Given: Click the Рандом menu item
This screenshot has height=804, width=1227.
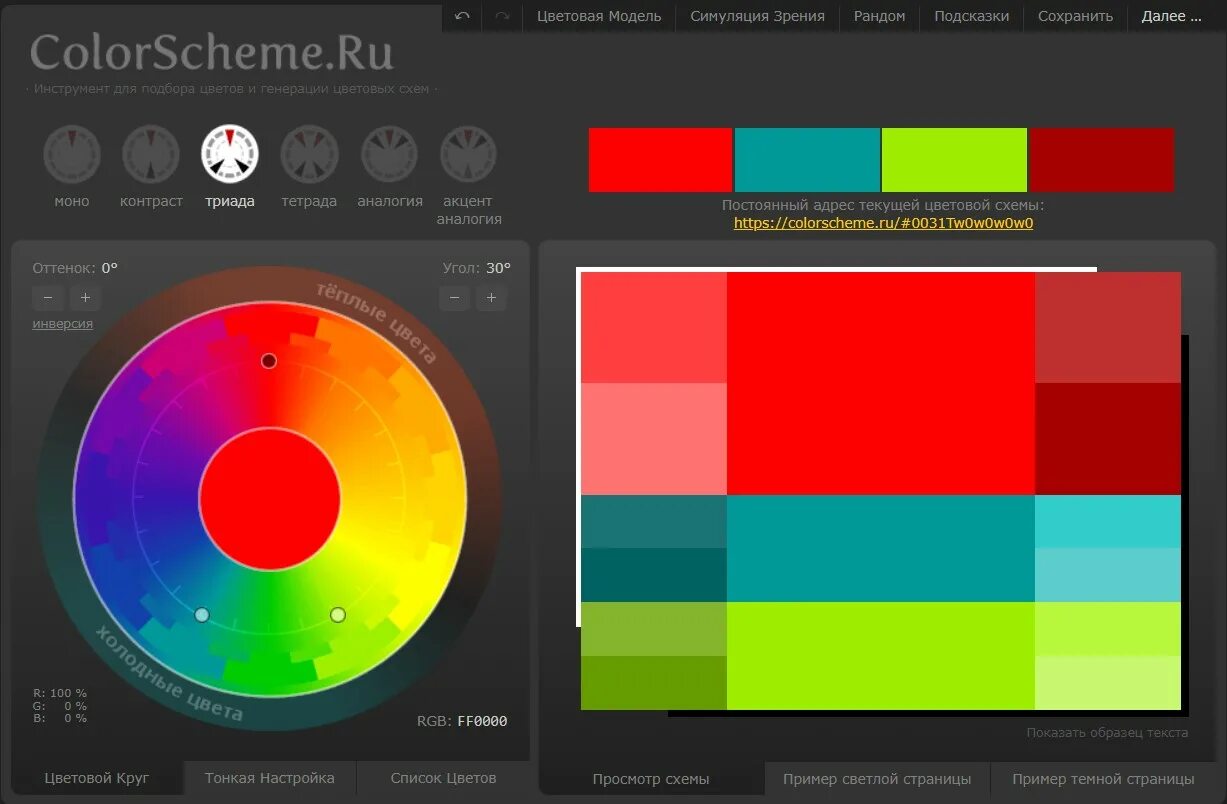Looking at the screenshot, I should [x=880, y=16].
